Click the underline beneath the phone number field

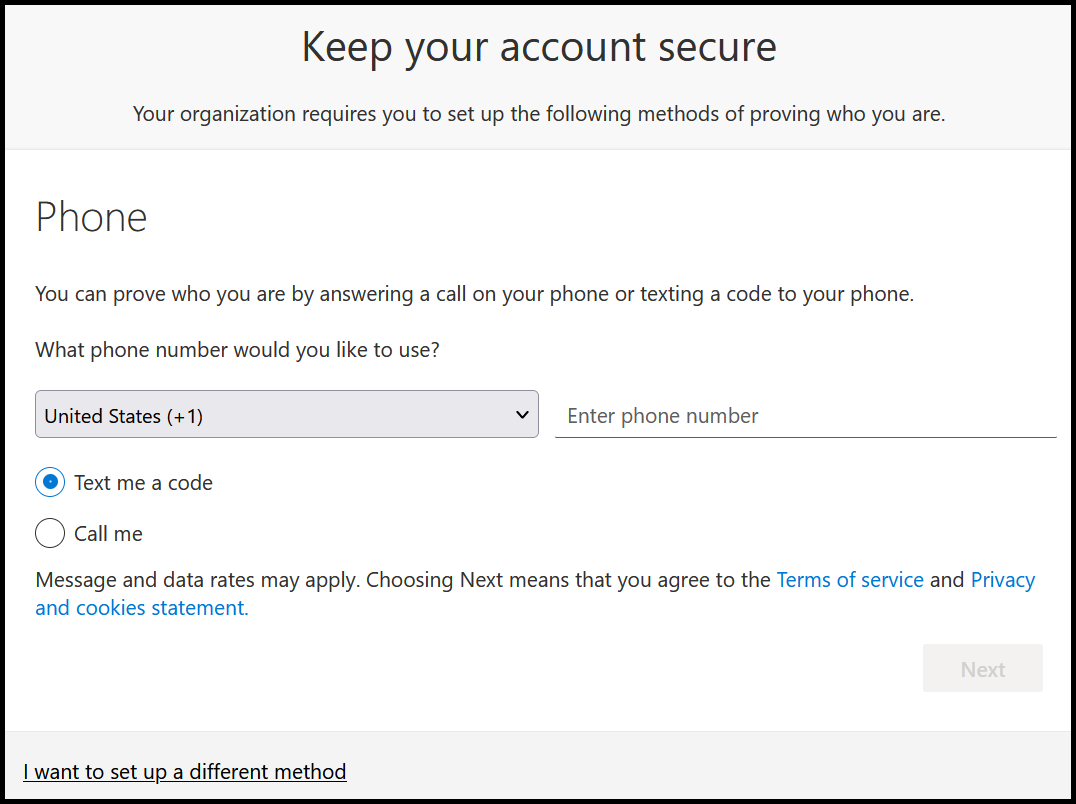[806, 437]
